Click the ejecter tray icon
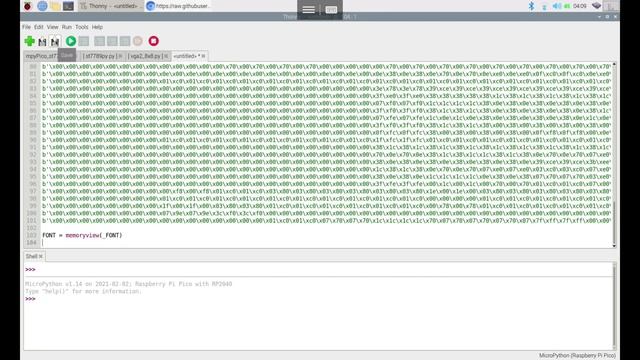 (x=597, y=6)
